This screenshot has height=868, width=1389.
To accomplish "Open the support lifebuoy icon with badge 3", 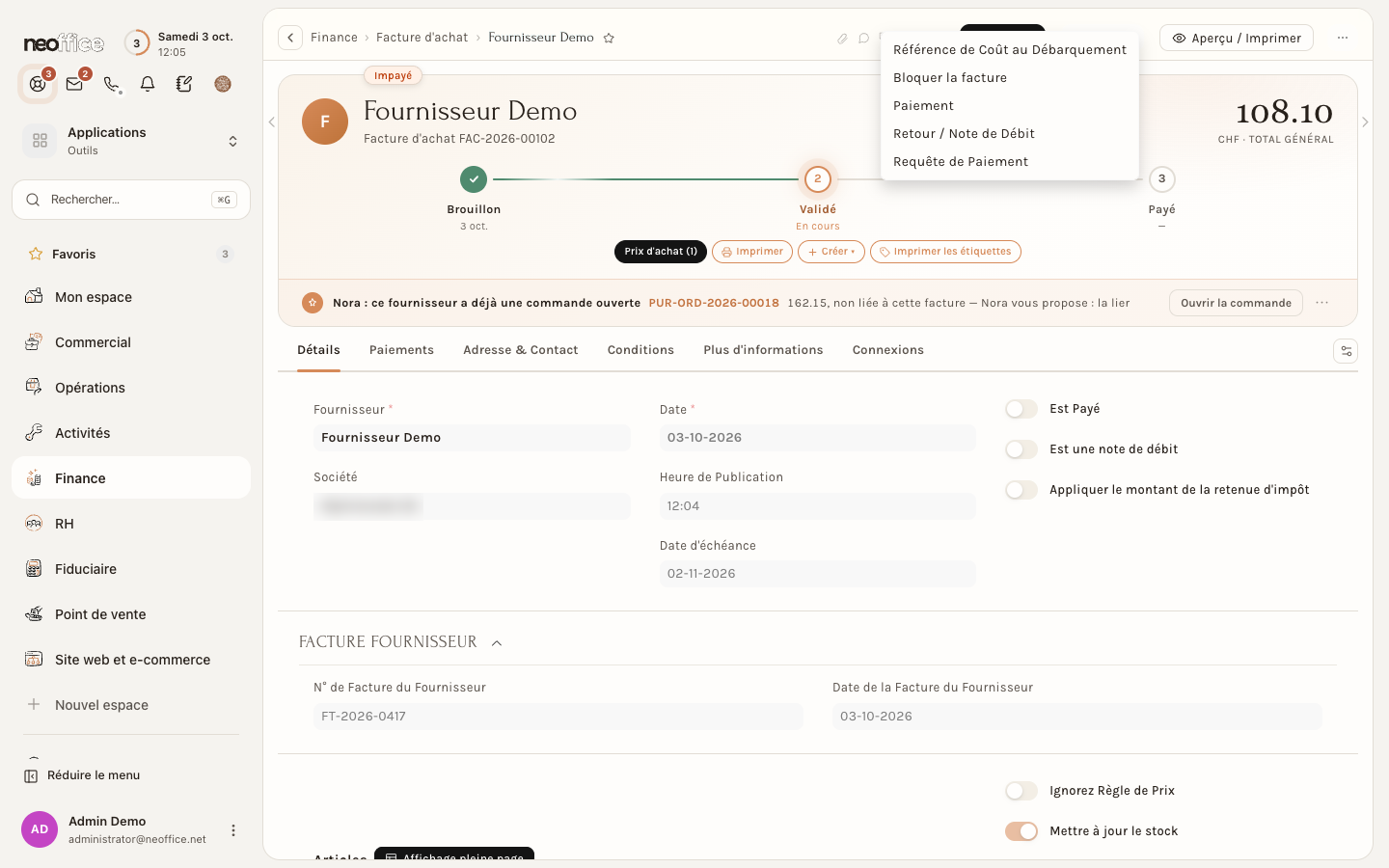I will click(x=38, y=84).
